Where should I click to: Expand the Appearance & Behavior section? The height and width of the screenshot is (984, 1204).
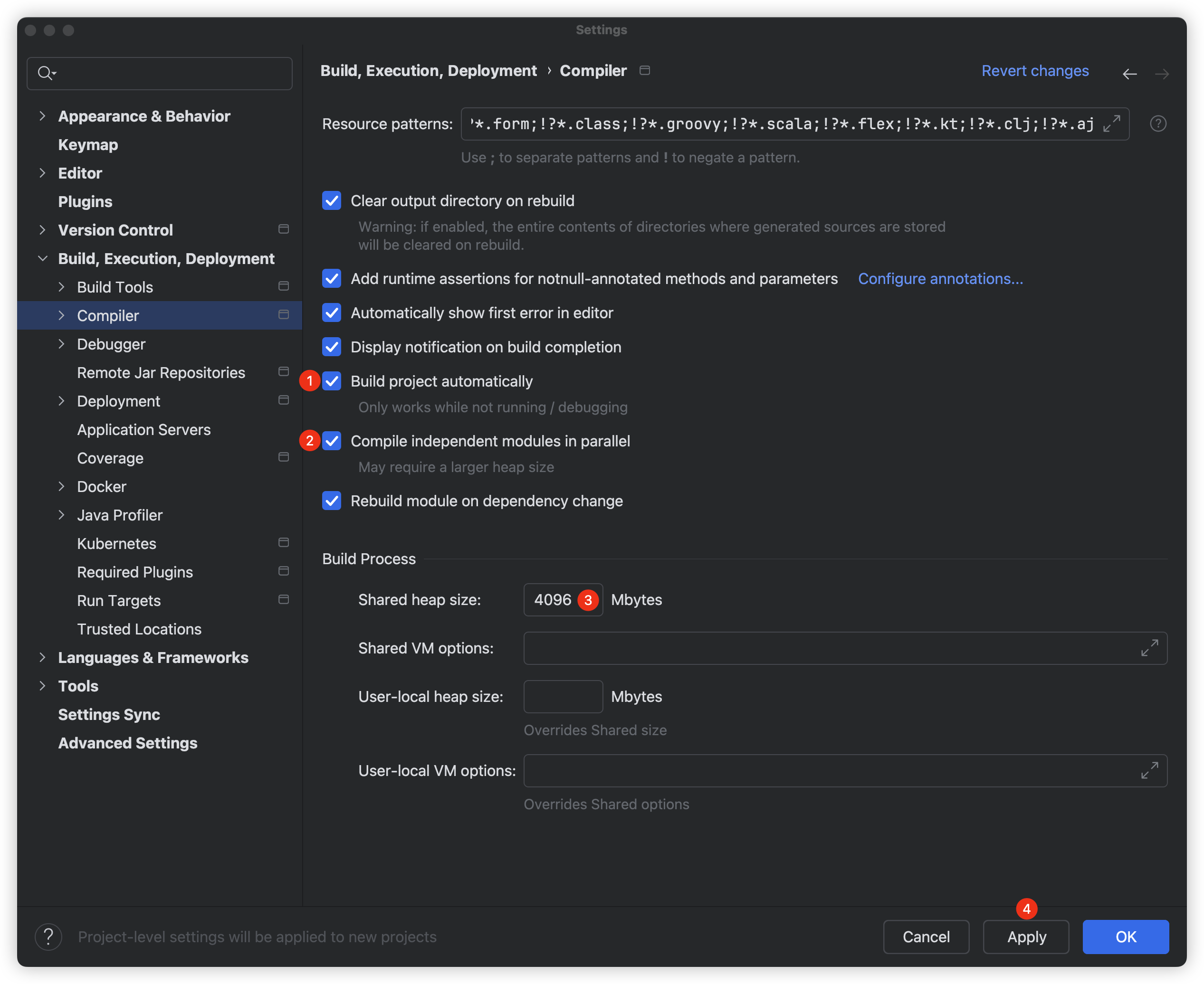pyautogui.click(x=43, y=116)
